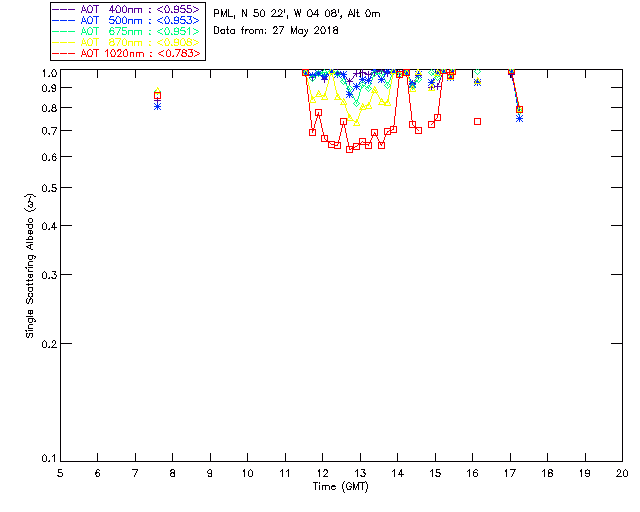640x512 pixels.
Task: Click the 'Data from: 27 May 2018' text
Action: (276, 31)
